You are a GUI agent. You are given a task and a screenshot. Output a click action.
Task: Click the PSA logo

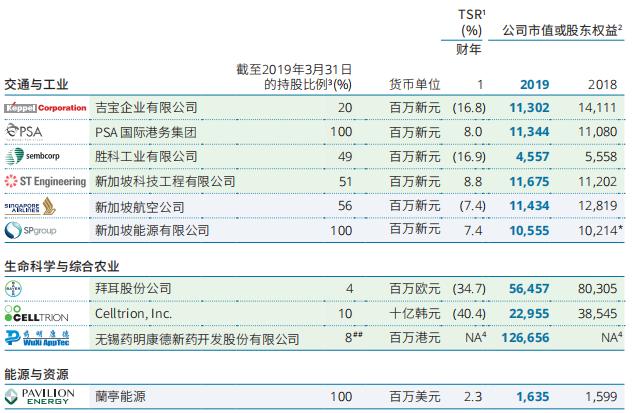click(24, 132)
